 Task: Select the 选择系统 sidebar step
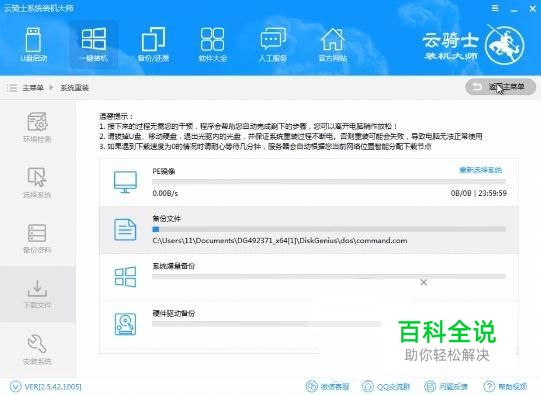coord(37,183)
